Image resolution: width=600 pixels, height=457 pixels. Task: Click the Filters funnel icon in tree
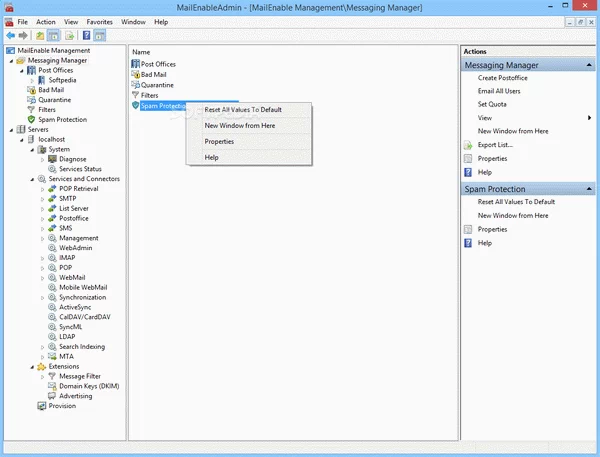pyautogui.click(x=31, y=110)
